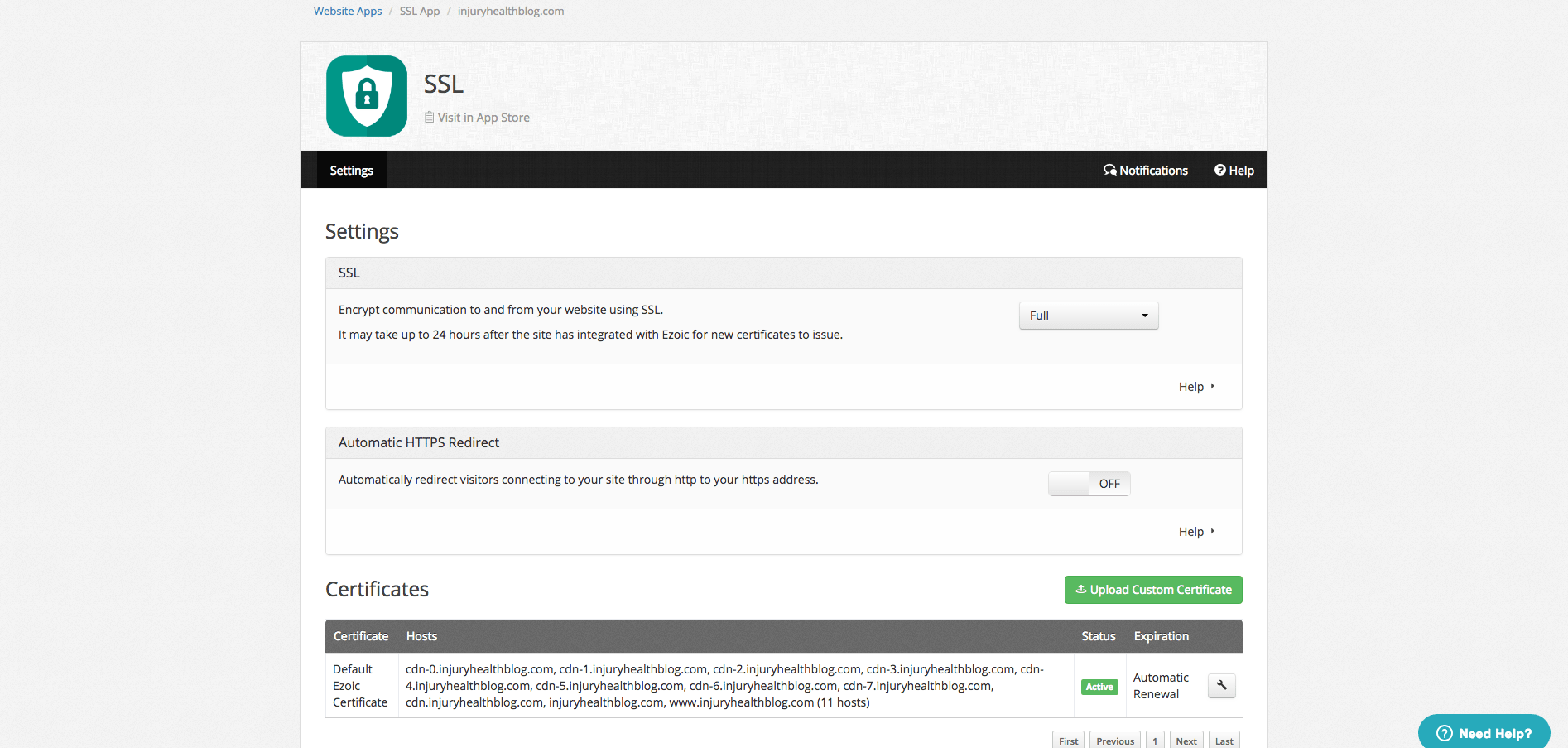Open Notifications in the black navbar
The height and width of the screenshot is (748, 1568).
(1146, 170)
